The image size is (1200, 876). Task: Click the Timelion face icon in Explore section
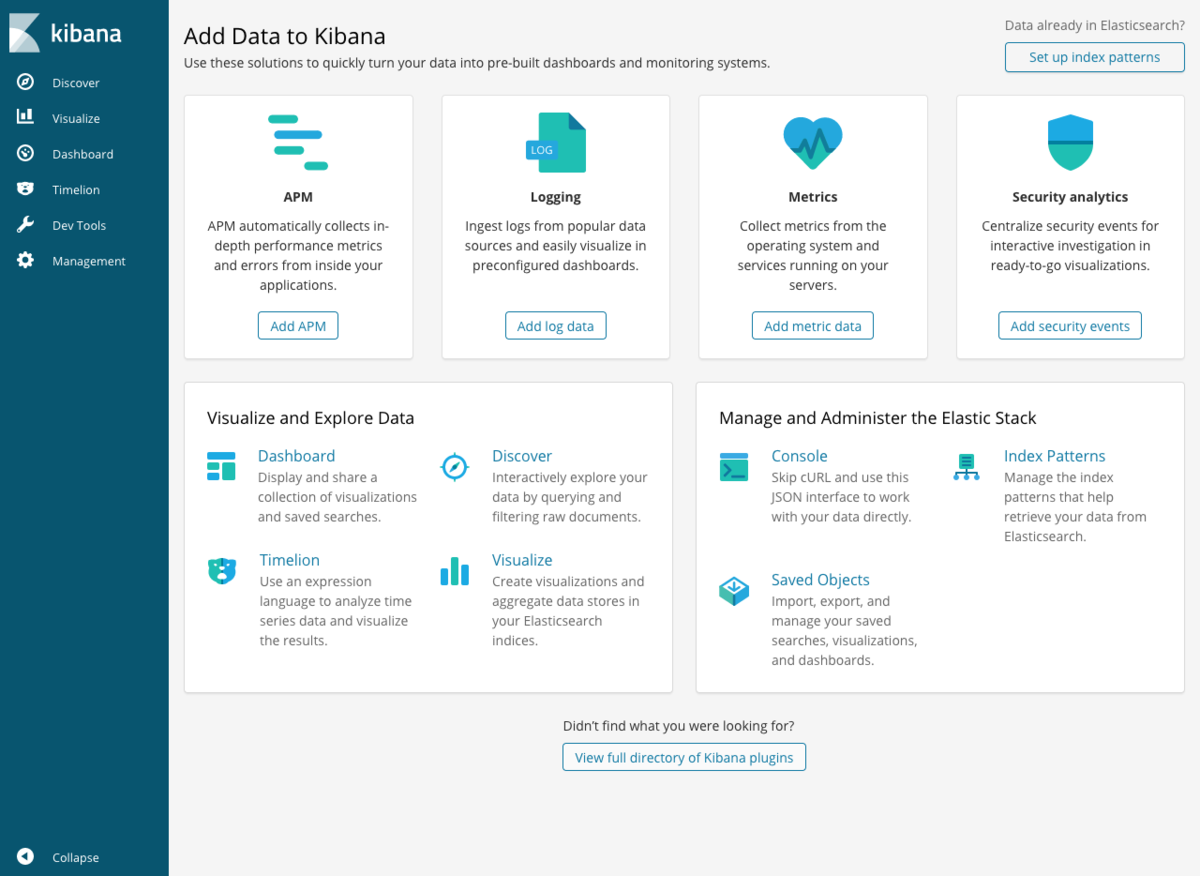pyautogui.click(x=222, y=571)
